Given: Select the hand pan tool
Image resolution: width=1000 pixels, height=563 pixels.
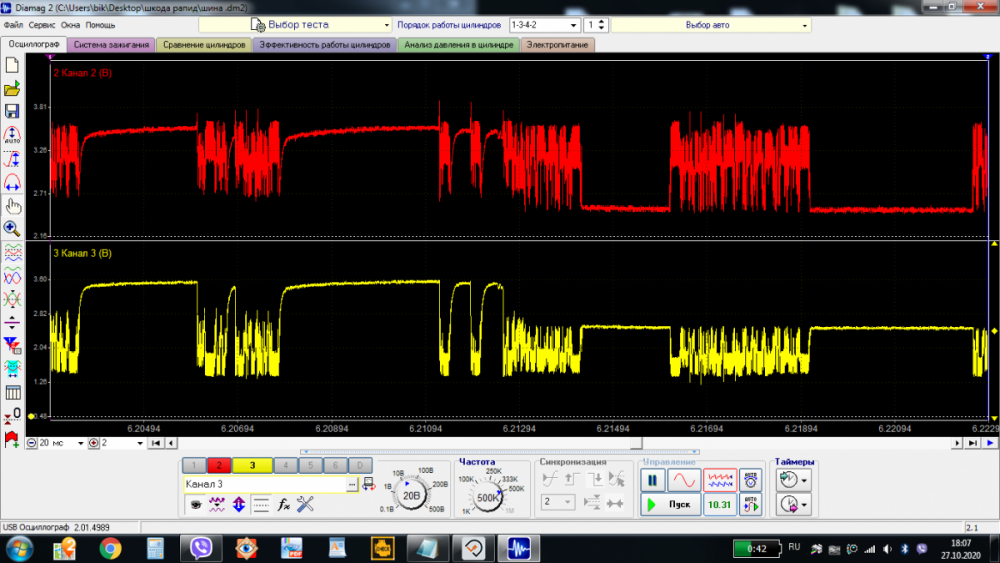Looking at the screenshot, I should (x=12, y=205).
